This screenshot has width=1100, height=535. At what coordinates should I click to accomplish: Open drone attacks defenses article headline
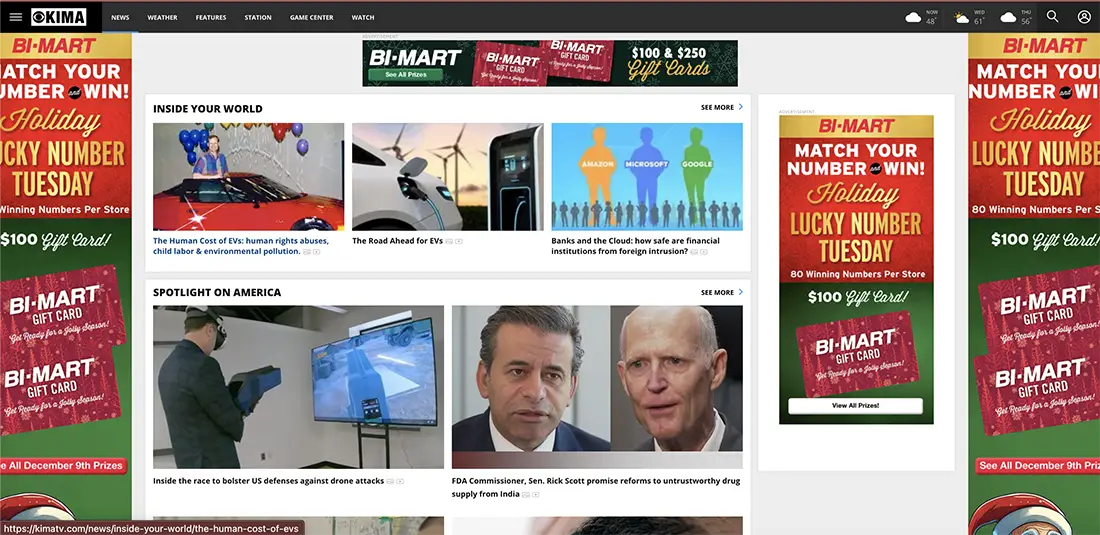269,482
